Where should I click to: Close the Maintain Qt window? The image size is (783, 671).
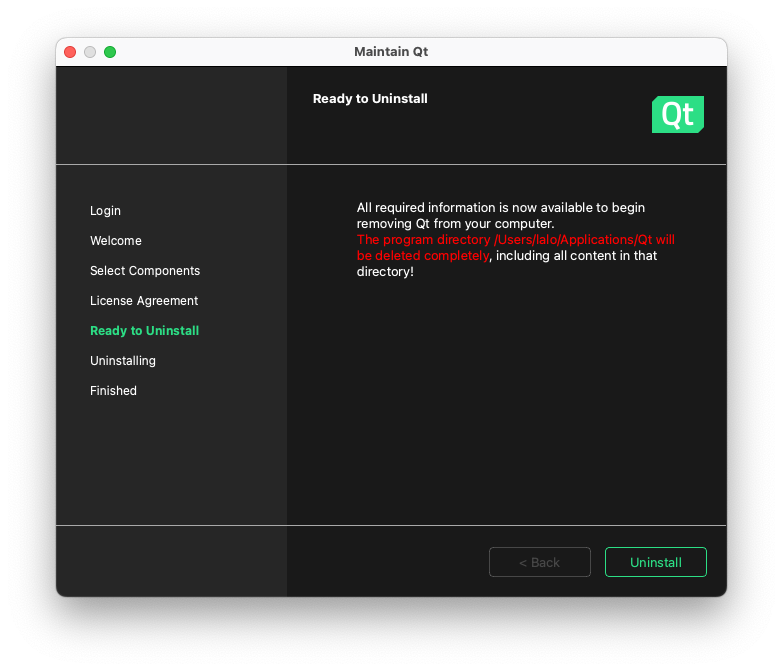70,52
